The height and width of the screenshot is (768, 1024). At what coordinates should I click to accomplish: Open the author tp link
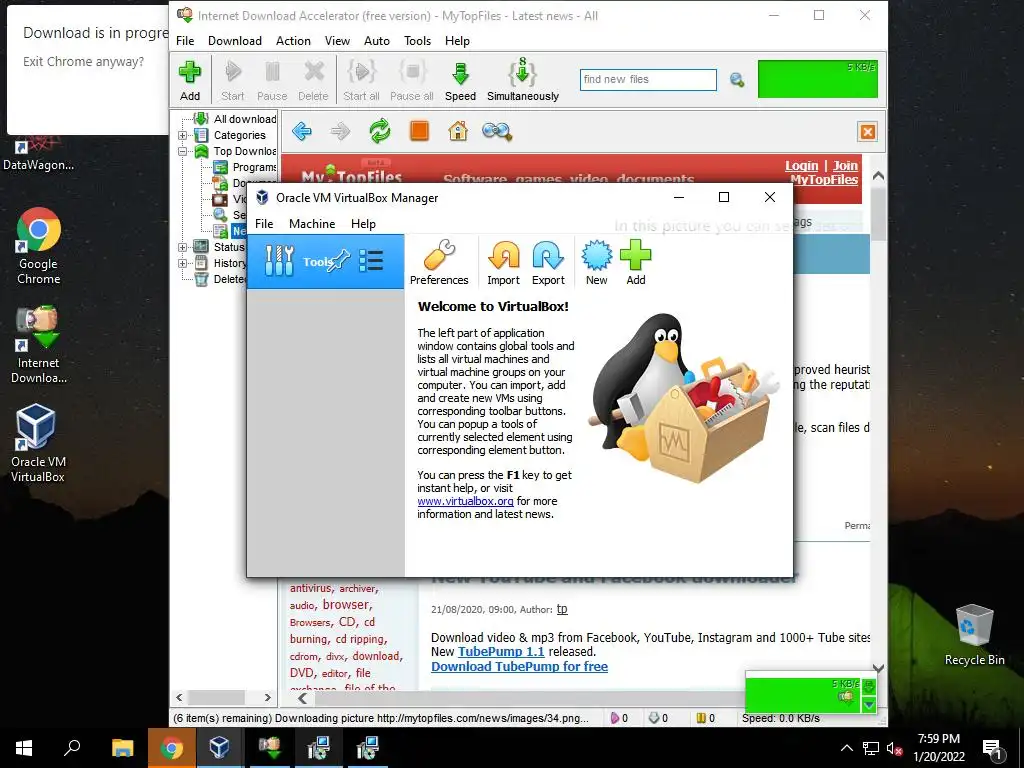tap(562, 609)
